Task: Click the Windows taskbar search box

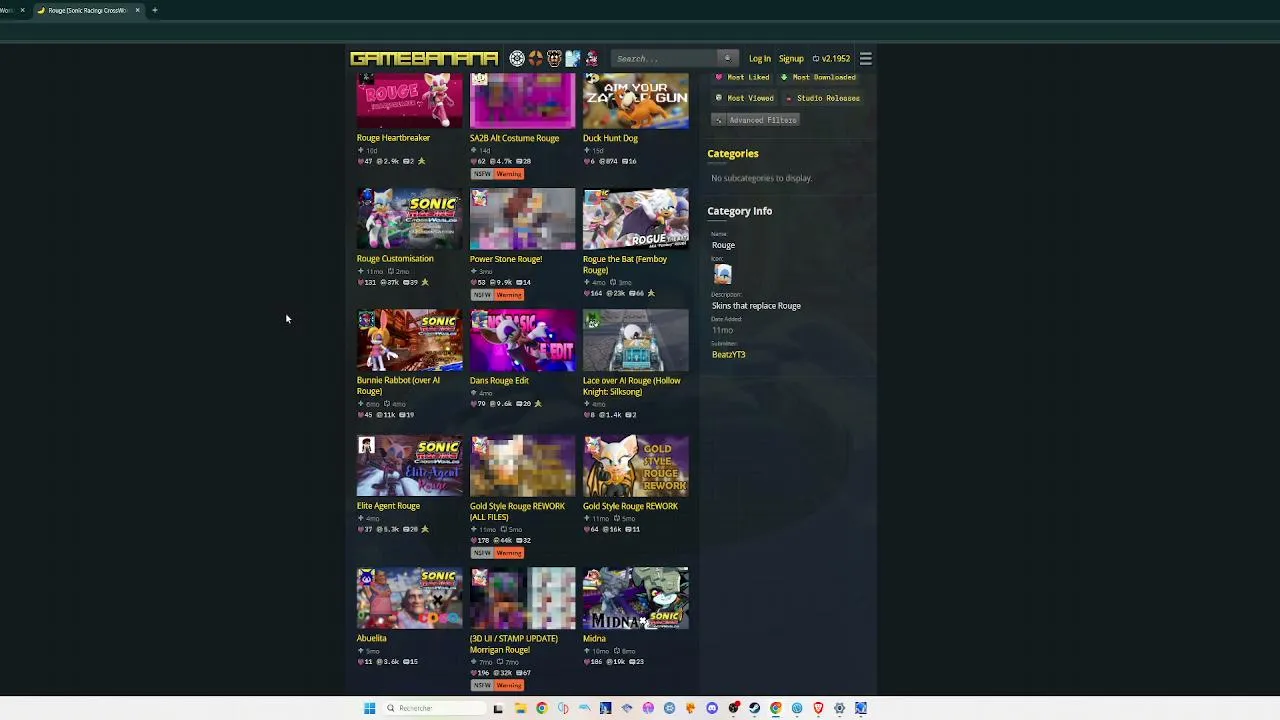Action: pyautogui.click(x=433, y=708)
